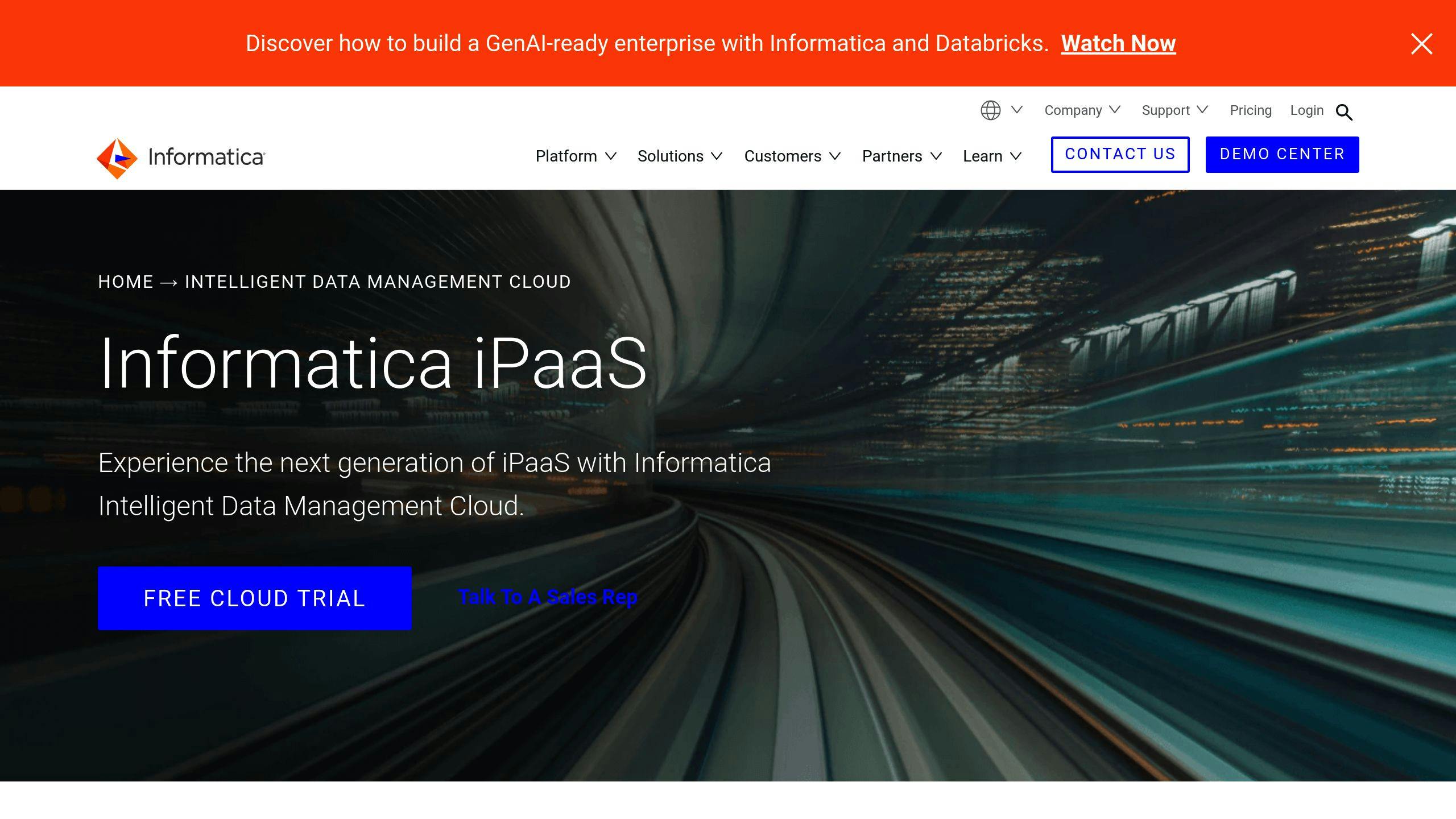The height and width of the screenshot is (819, 1456).
Task: Open search with magnifier icon
Action: (x=1344, y=112)
